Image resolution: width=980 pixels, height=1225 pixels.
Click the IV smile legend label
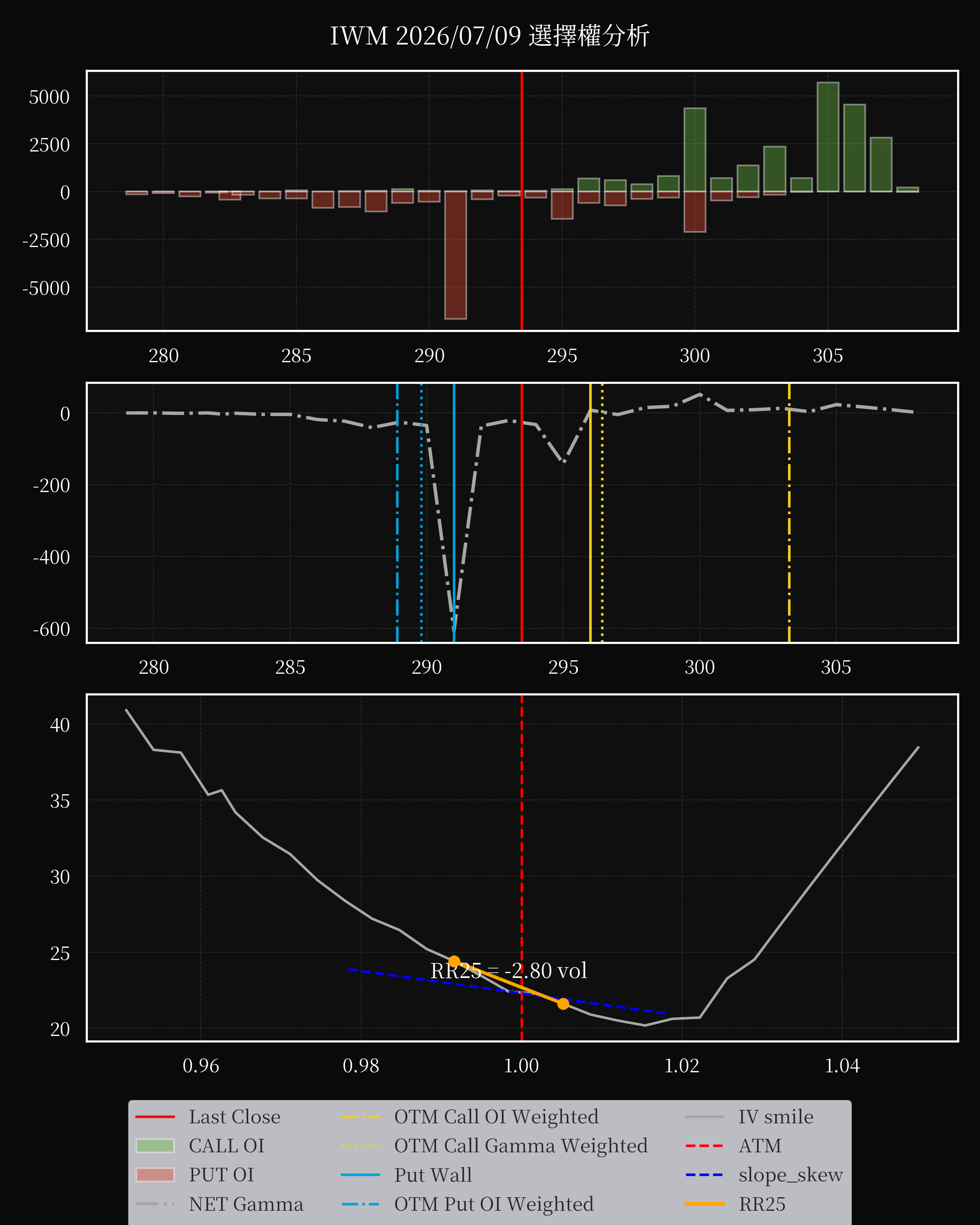click(776, 1117)
